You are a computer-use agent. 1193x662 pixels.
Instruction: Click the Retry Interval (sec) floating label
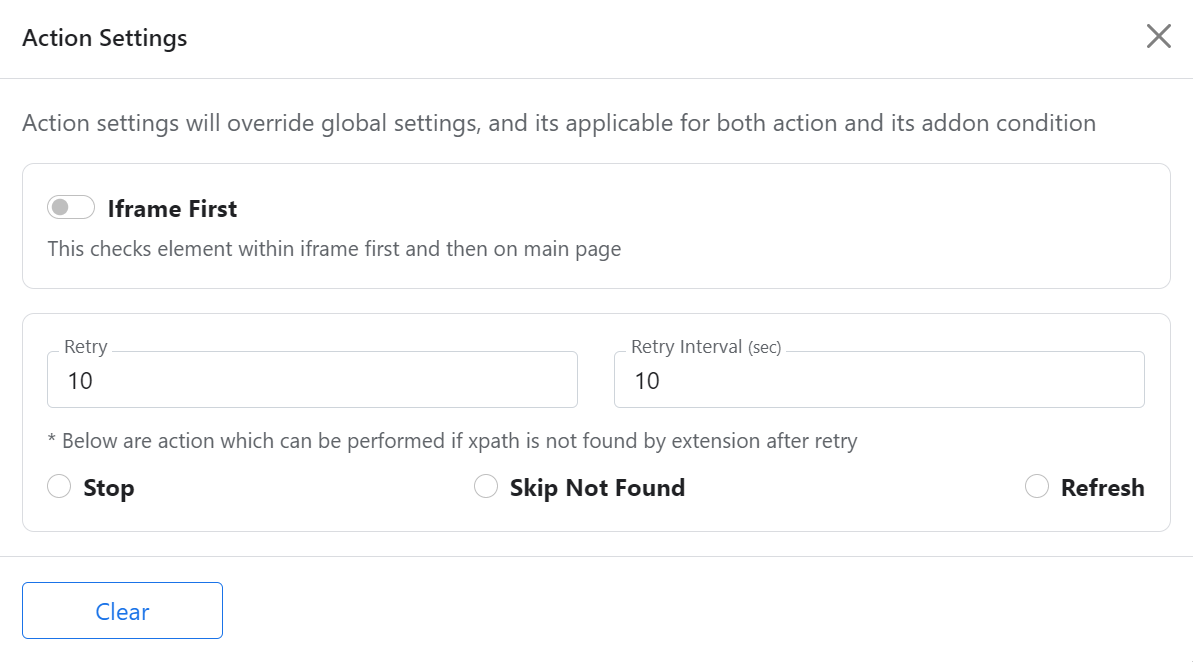point(706,347)
